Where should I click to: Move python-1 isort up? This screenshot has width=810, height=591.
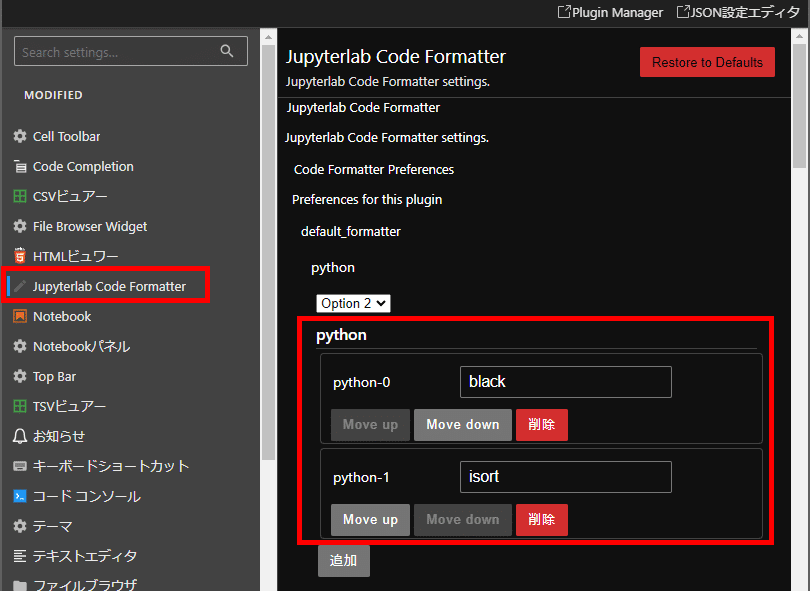click(370, 520)
